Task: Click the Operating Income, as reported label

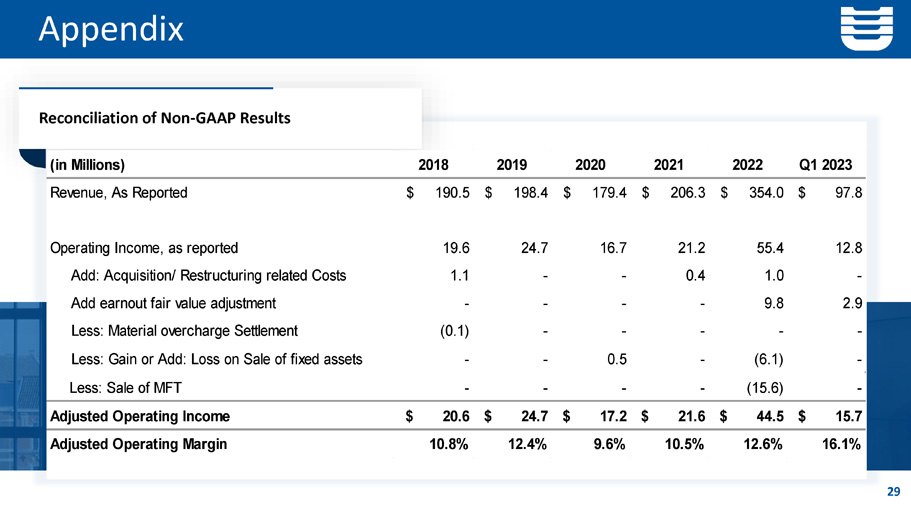Action: point(144,247)
